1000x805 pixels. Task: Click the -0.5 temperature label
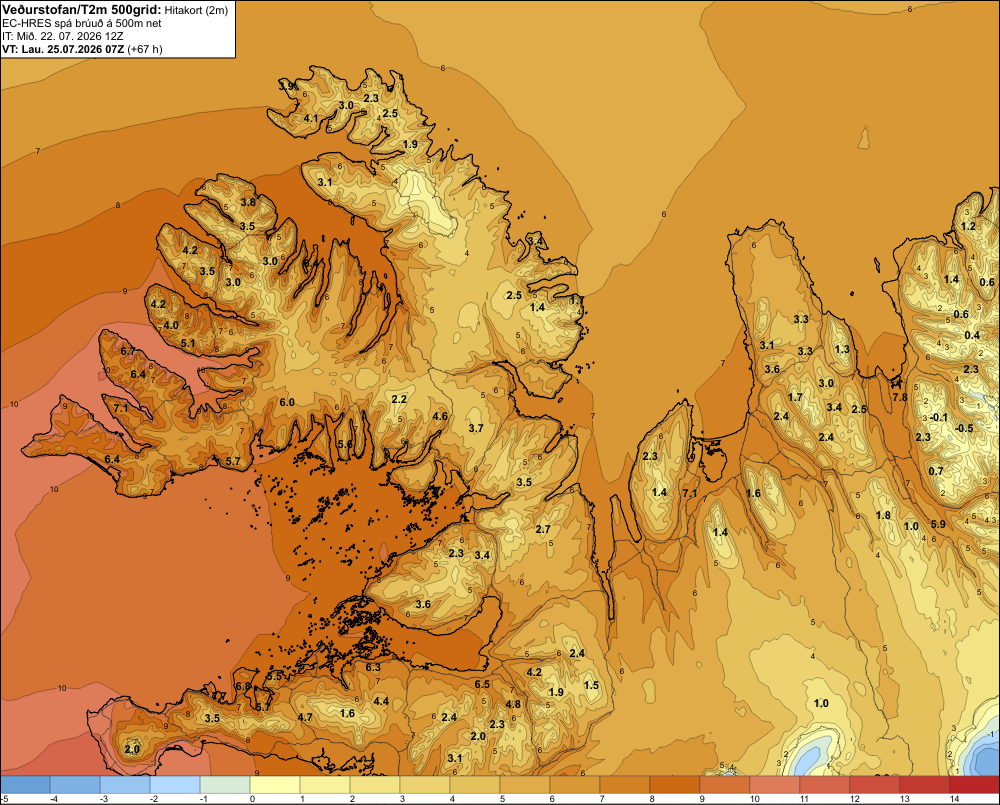point(965,428)
